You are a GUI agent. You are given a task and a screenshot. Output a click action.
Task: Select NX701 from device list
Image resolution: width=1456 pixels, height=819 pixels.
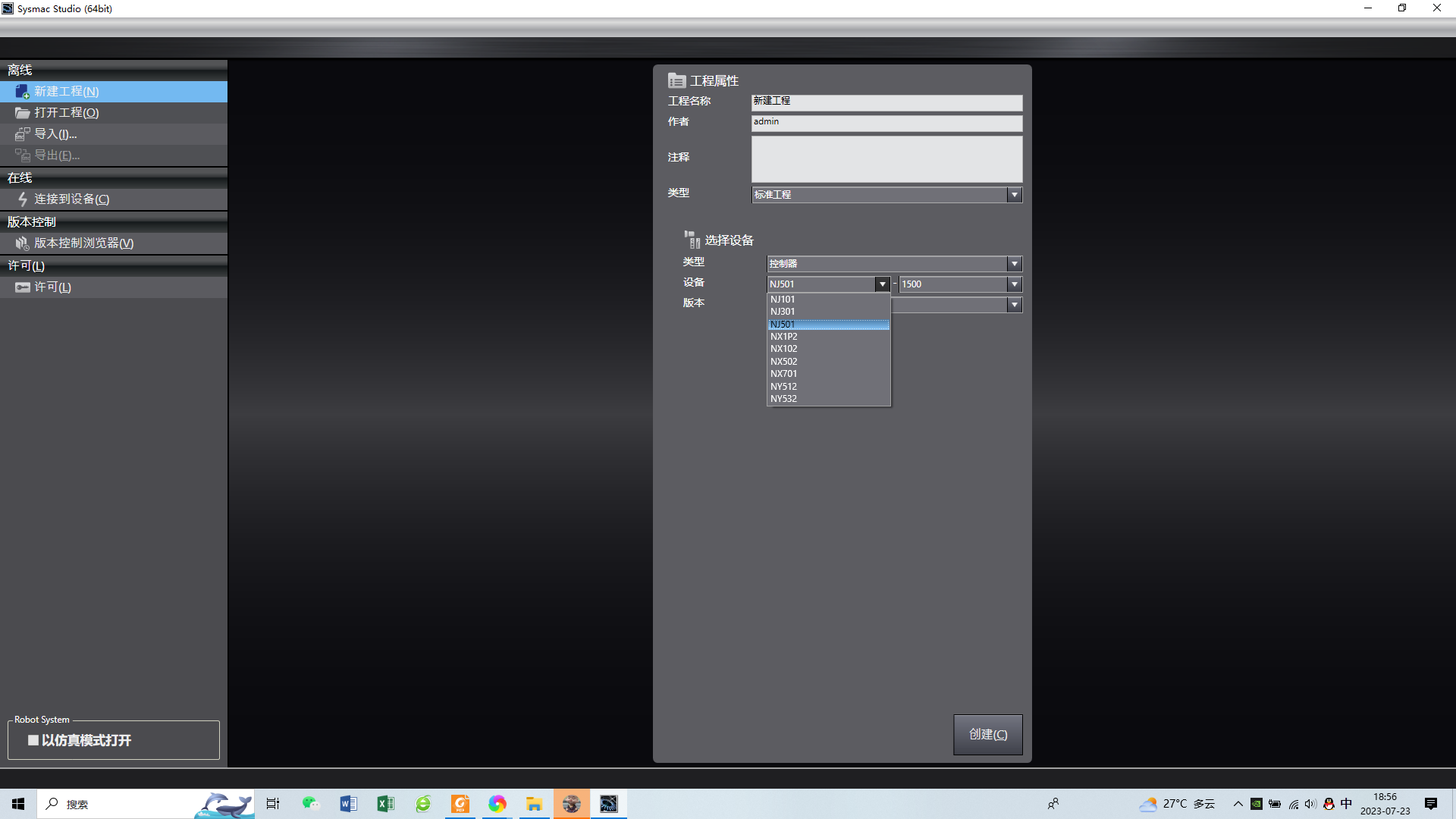pyautogui.click(x=829, y=374)
